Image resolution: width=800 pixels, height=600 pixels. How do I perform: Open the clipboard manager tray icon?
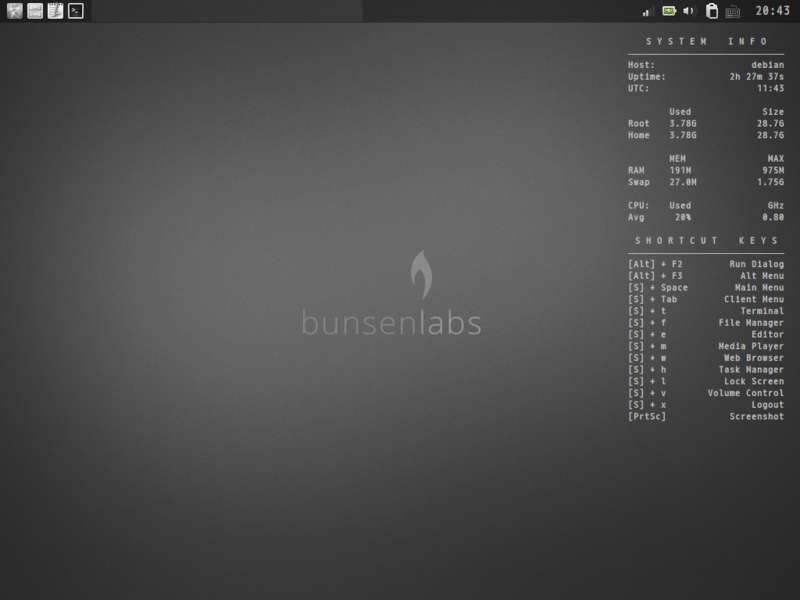(x=712, y=11)
